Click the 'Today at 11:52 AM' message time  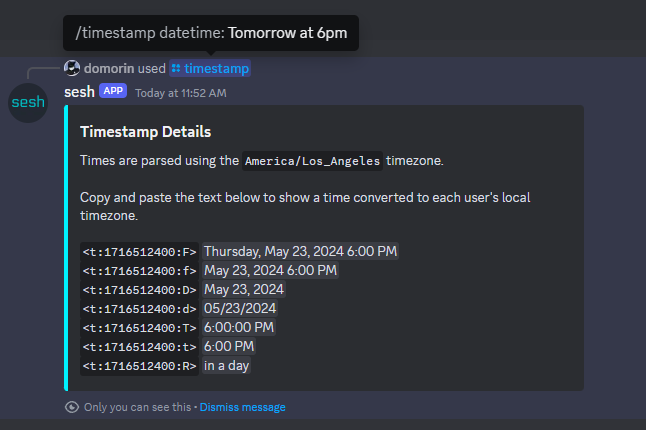(x=181, y=93)
